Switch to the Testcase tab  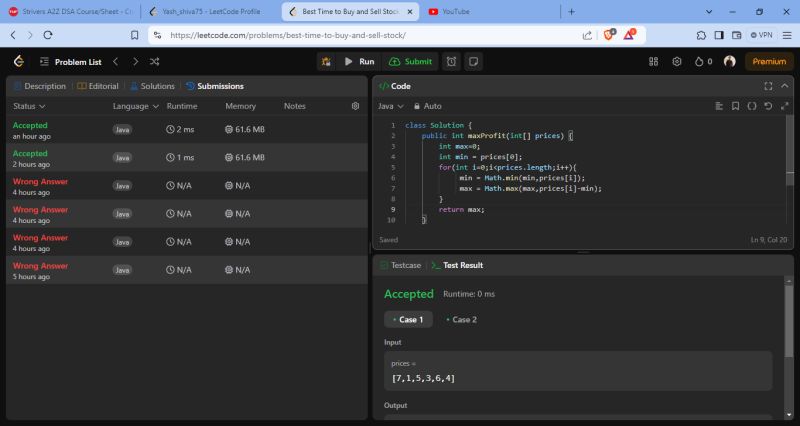tap(400, 265)
